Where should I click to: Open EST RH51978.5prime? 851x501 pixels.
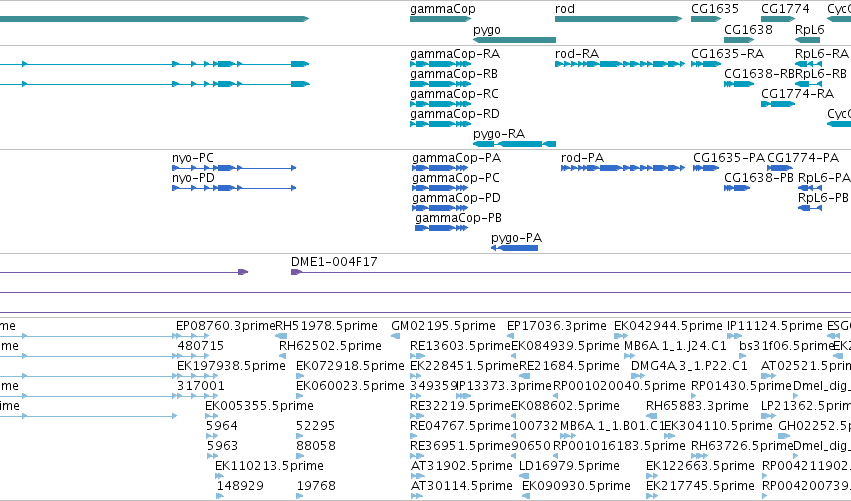[326, 326]
